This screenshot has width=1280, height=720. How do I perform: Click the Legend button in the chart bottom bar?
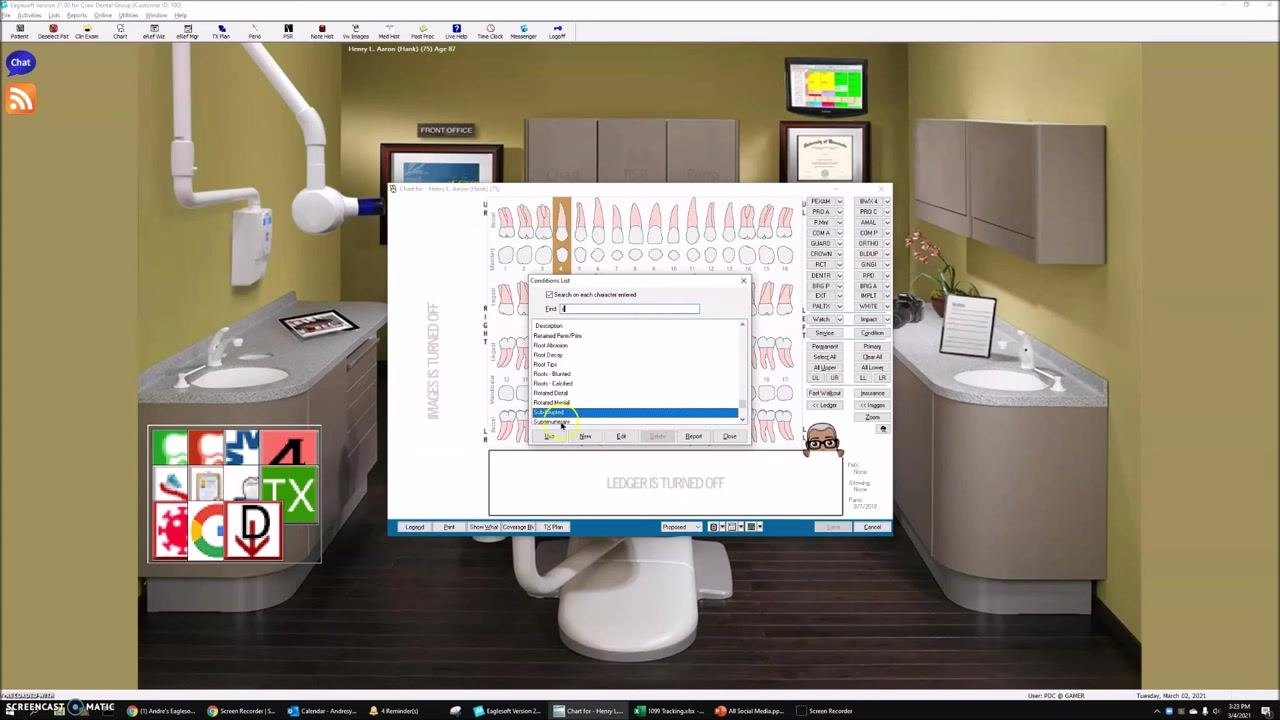coord(414,527)
